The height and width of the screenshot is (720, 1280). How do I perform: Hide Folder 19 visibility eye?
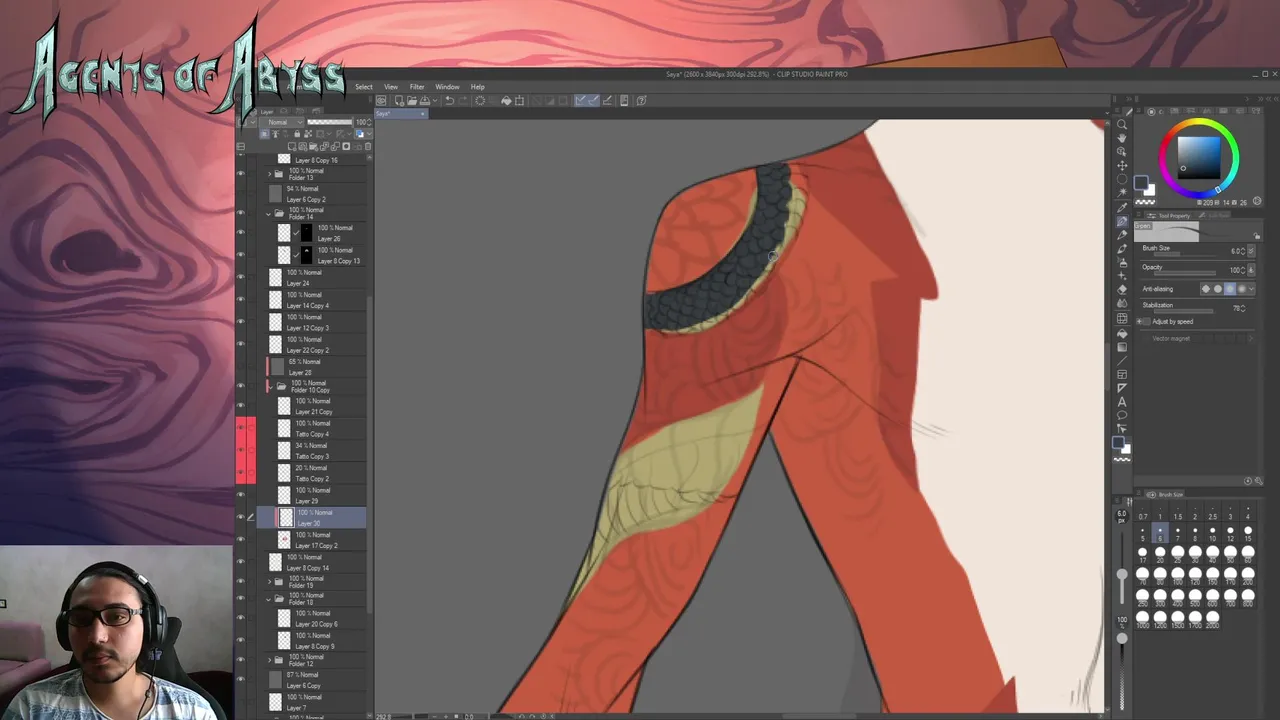(x=240, y=582)
